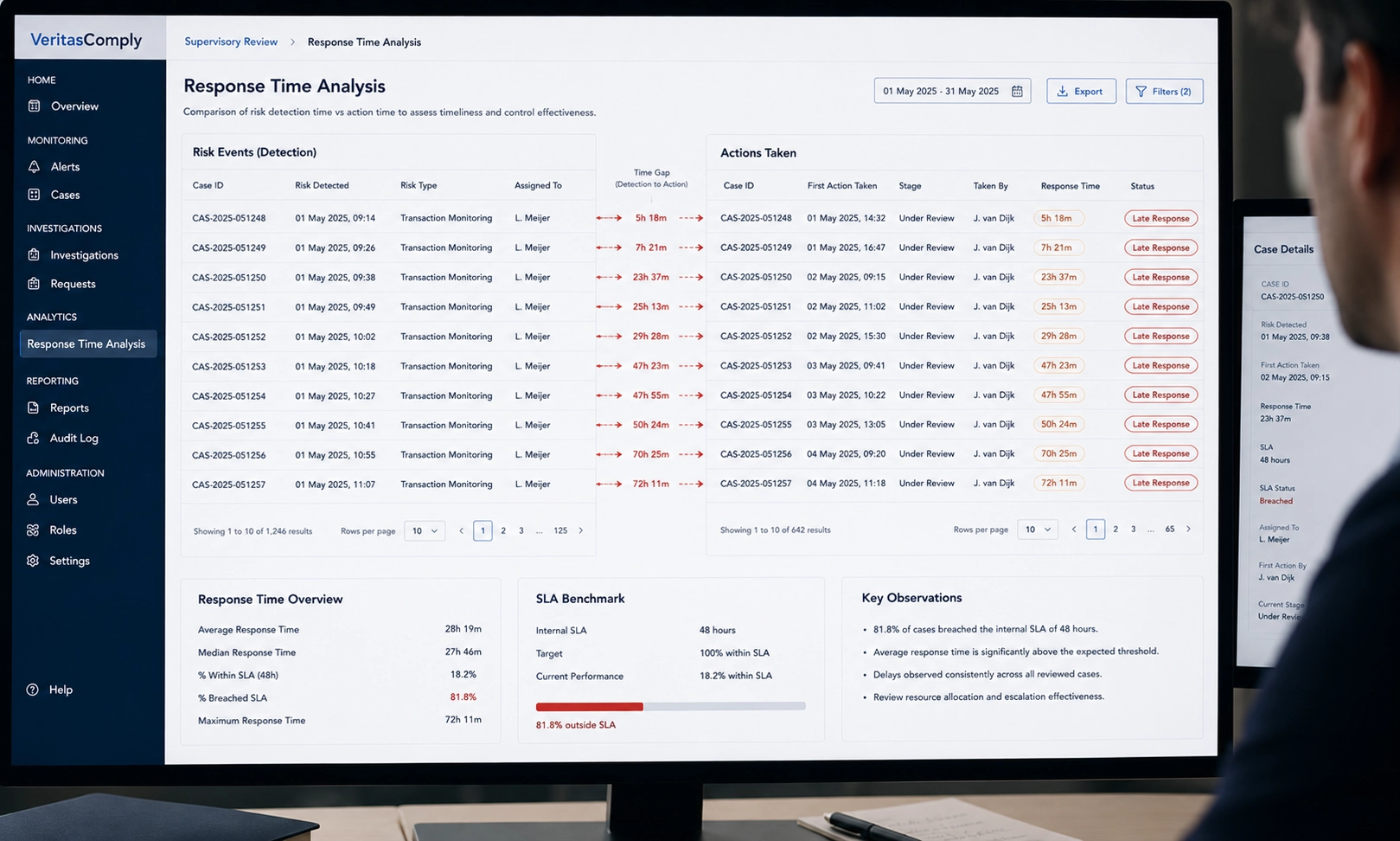Click the VeritasComply logo
The width and height of the screenshot is (1400, 841).
[x=86, y=40]
